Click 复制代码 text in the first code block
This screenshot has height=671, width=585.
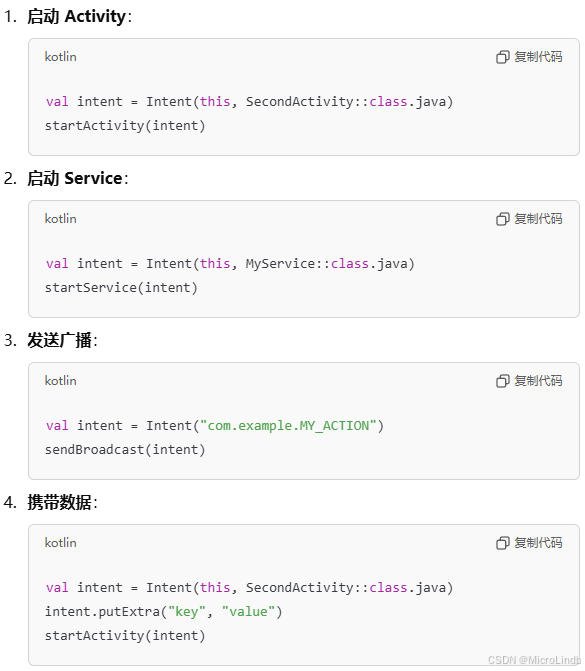tap(538, 57)
